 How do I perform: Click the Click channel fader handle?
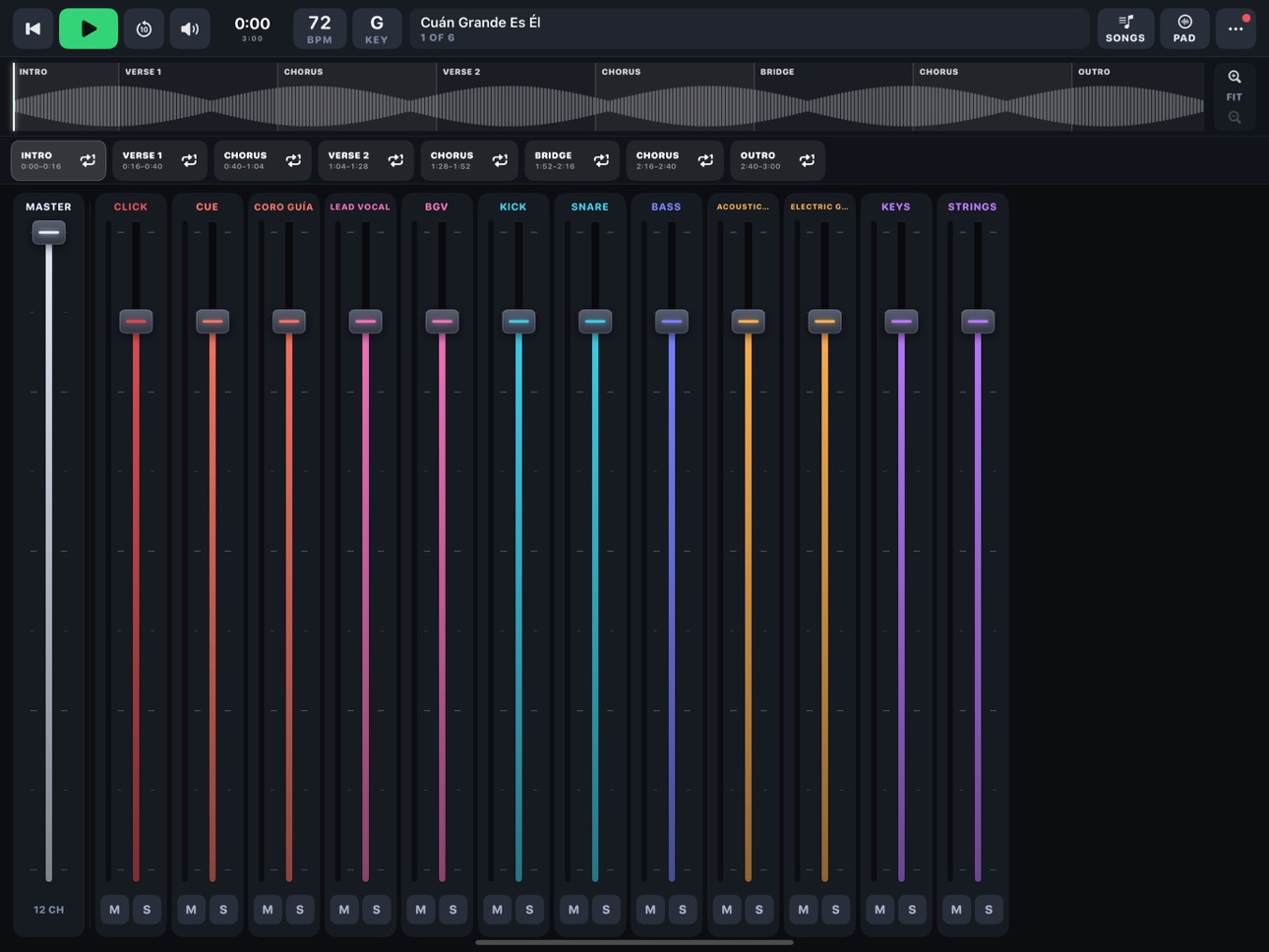point(136,322)
